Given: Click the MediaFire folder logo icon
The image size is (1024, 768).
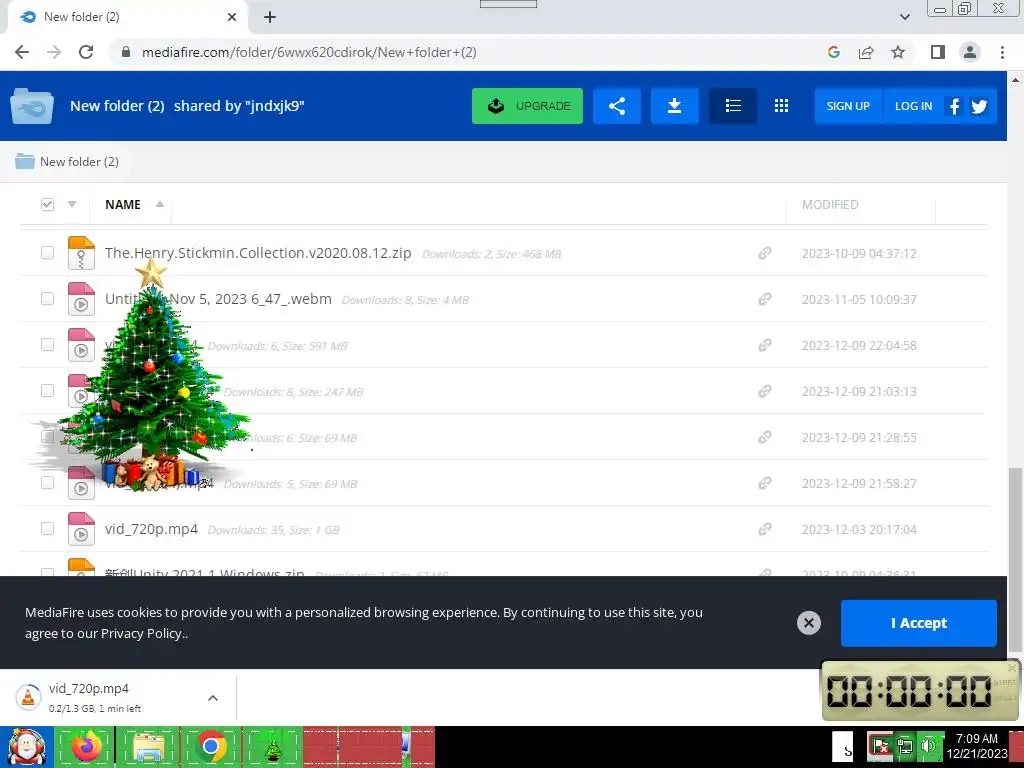Looking at the screenshot, I should [x=31, y=106].
